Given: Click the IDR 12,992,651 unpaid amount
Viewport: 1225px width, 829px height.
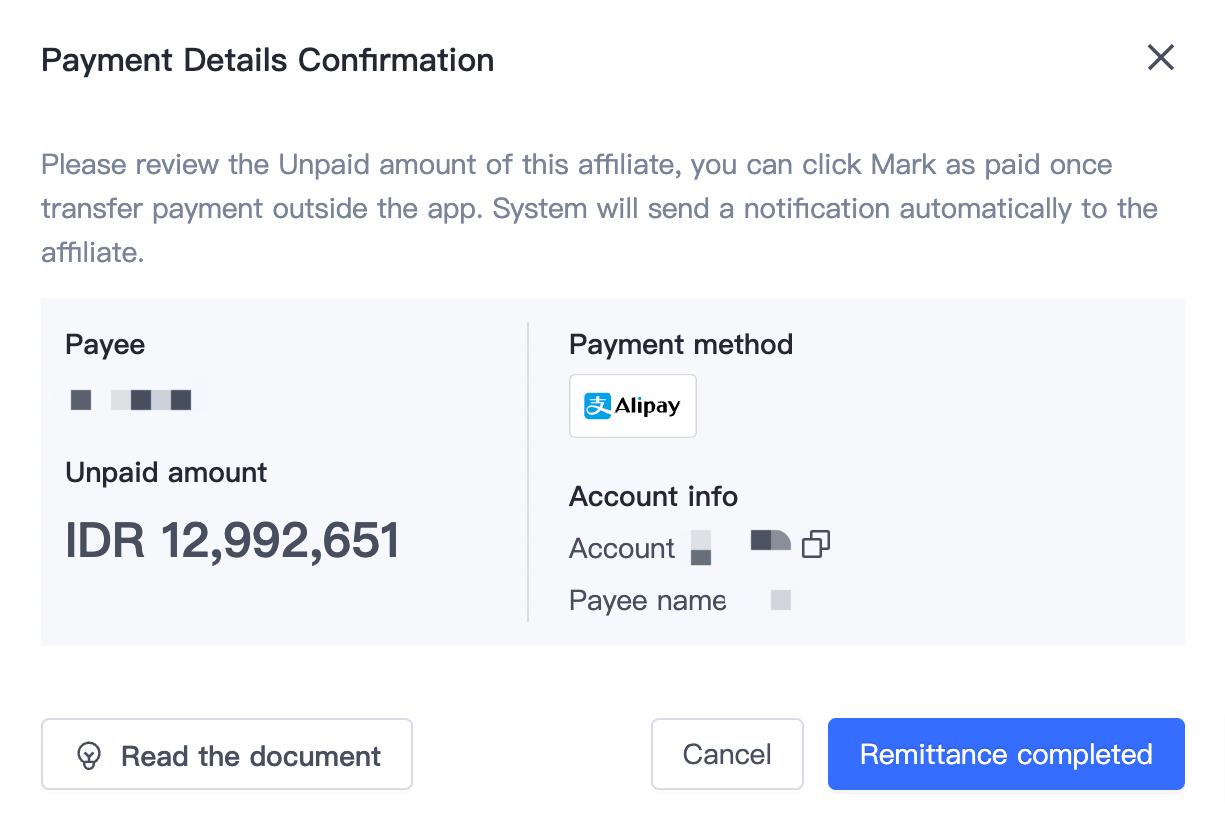Looking at the screenshot, I should pyautogui.click(x=232, y=541).
